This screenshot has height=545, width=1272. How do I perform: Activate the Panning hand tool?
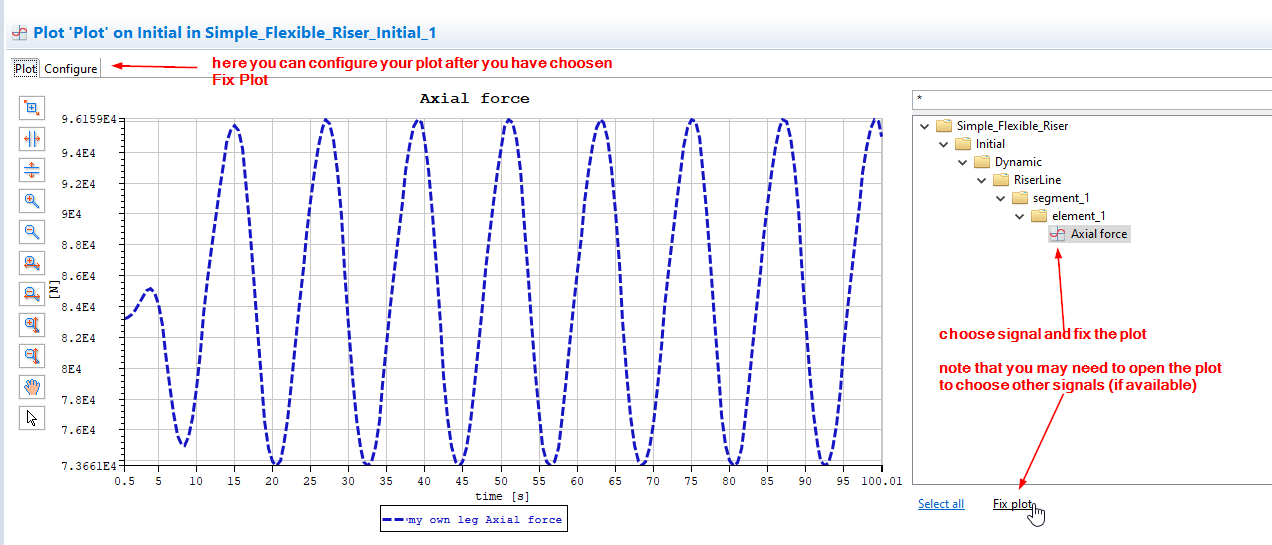coord(32,387)
